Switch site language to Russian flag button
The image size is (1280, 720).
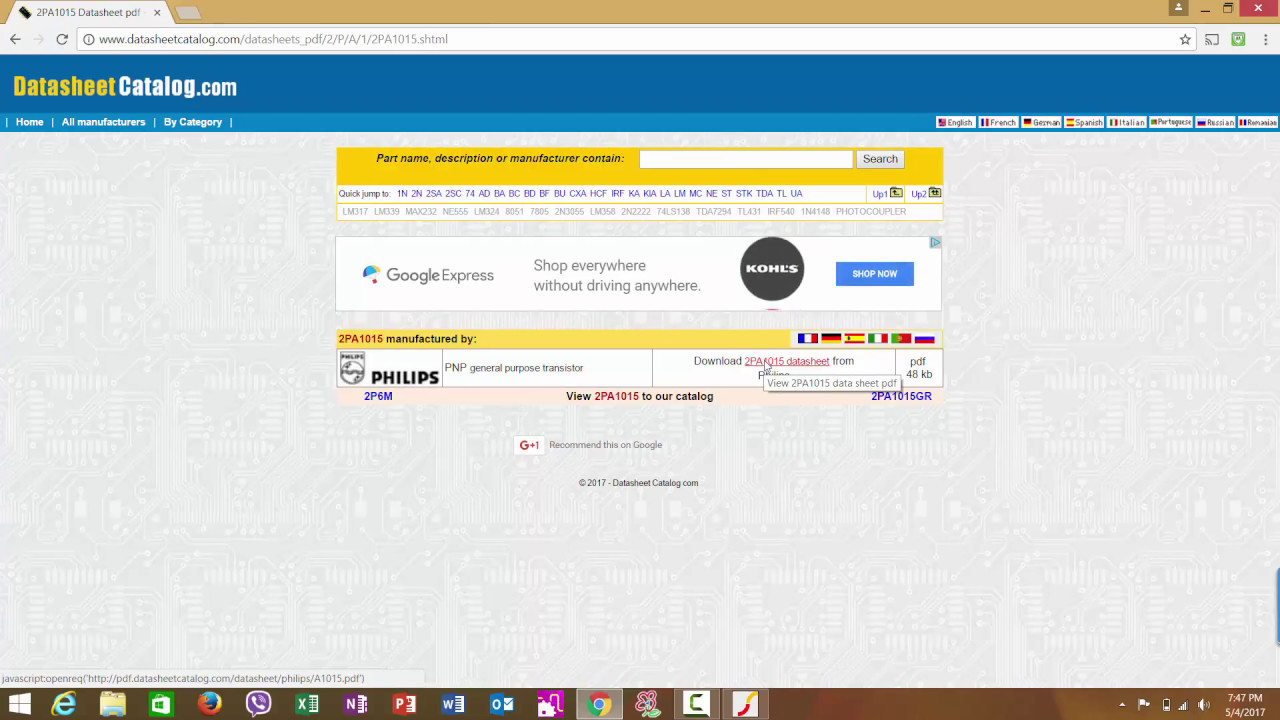point(1215,122)
